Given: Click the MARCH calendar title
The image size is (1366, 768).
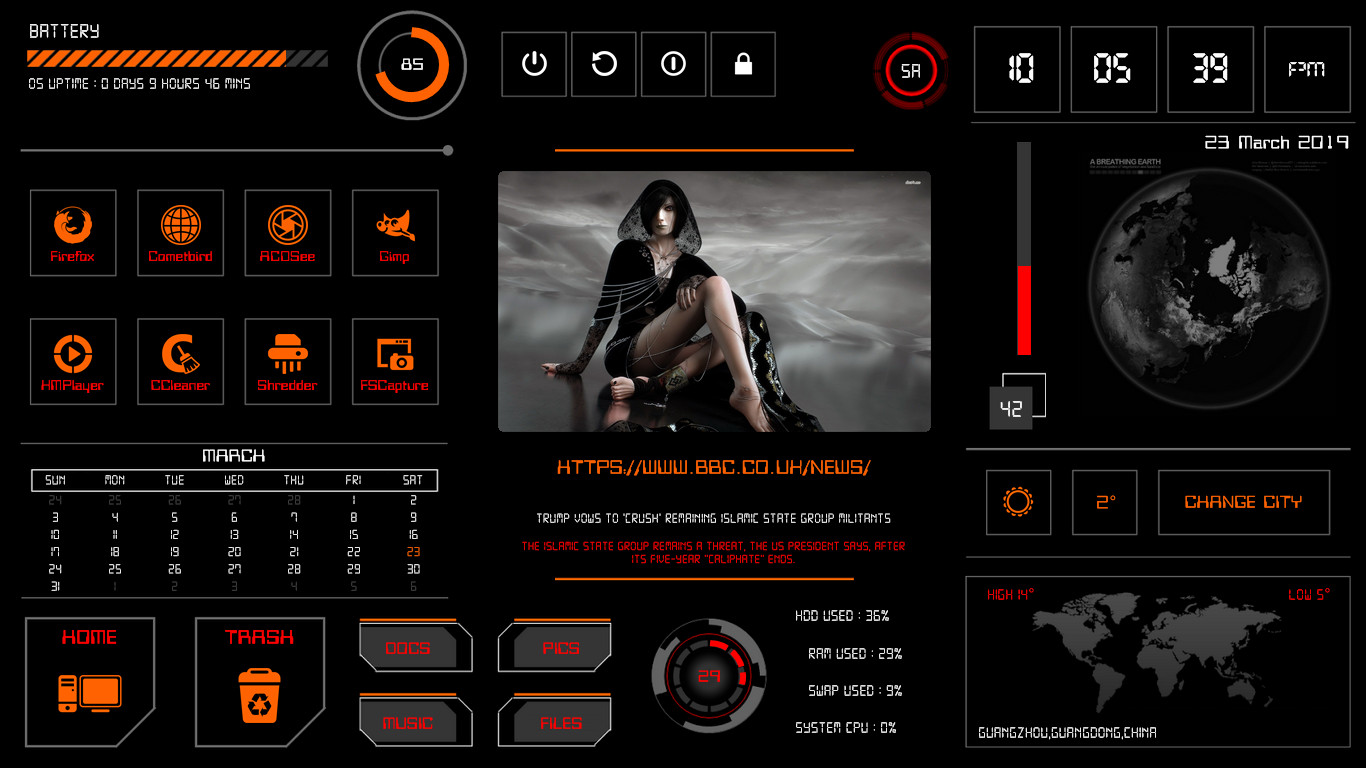Looking at the screenshot, I should (x=234, y=456).
